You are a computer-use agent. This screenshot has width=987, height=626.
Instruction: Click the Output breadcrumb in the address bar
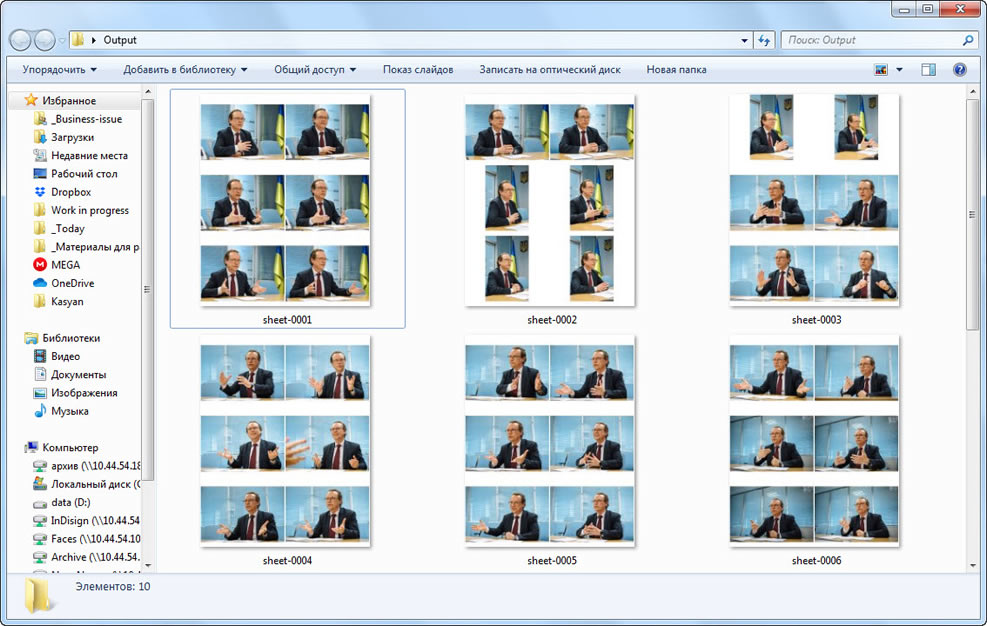120,40
